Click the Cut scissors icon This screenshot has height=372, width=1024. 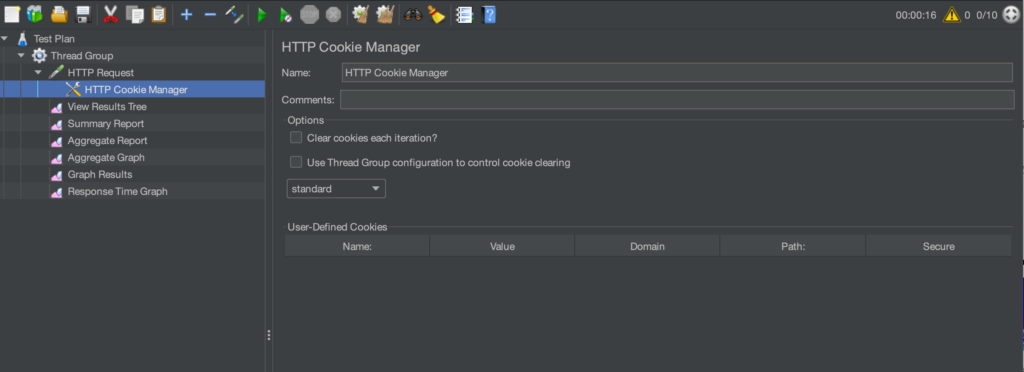pos(110,14)
